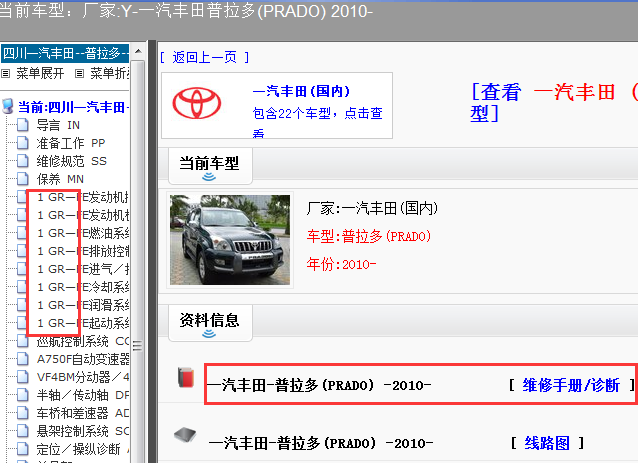Click the page icon next to 定位/操纵诊断
Viewport: 638px width, 463px height.
pyautogui.click(x=23, y=449)
